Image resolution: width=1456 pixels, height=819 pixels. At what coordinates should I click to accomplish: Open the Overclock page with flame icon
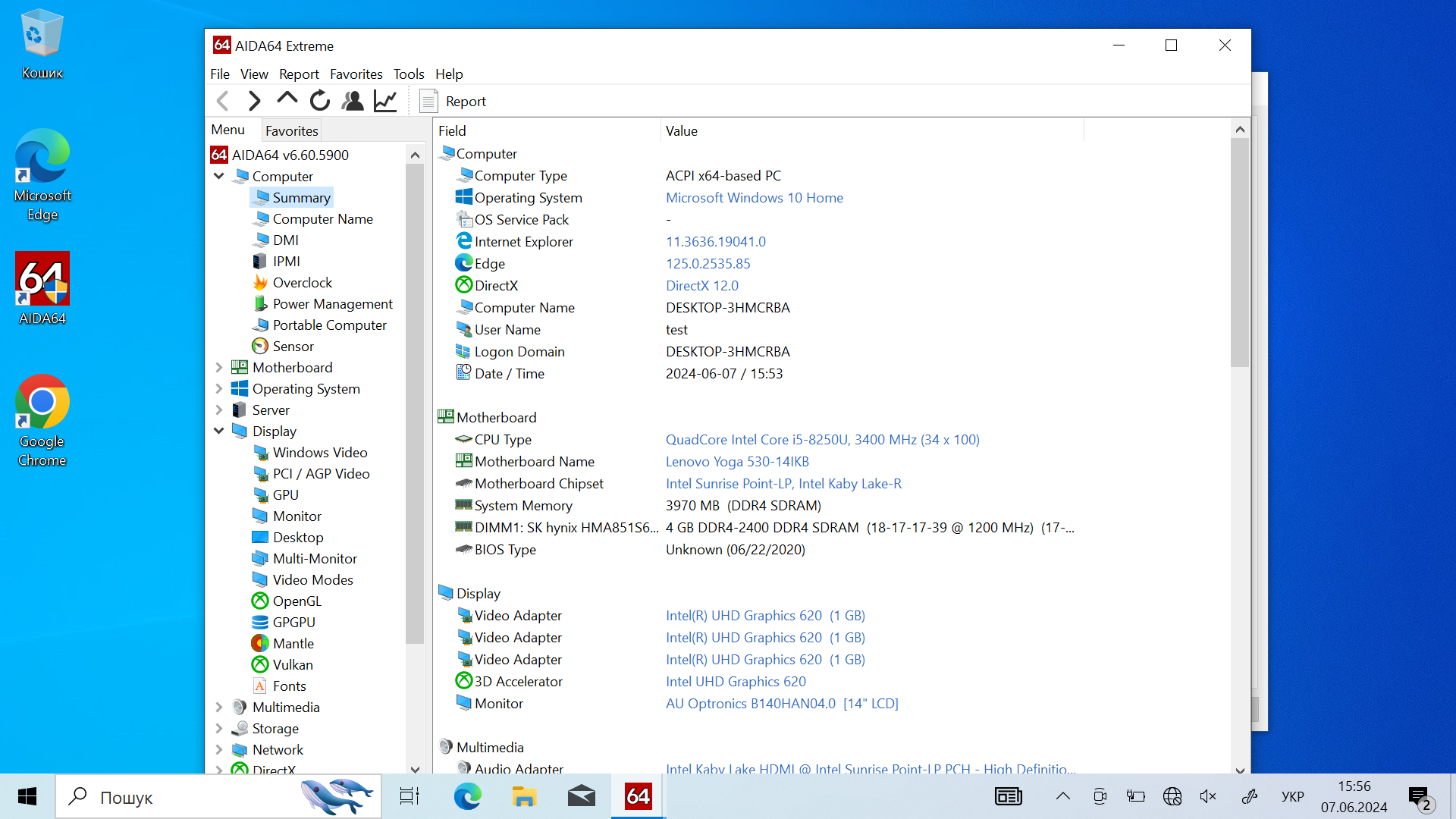(302, 282)
